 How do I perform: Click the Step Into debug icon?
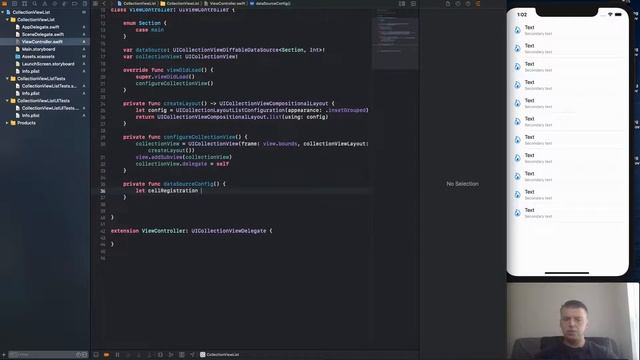pos(138,355)
